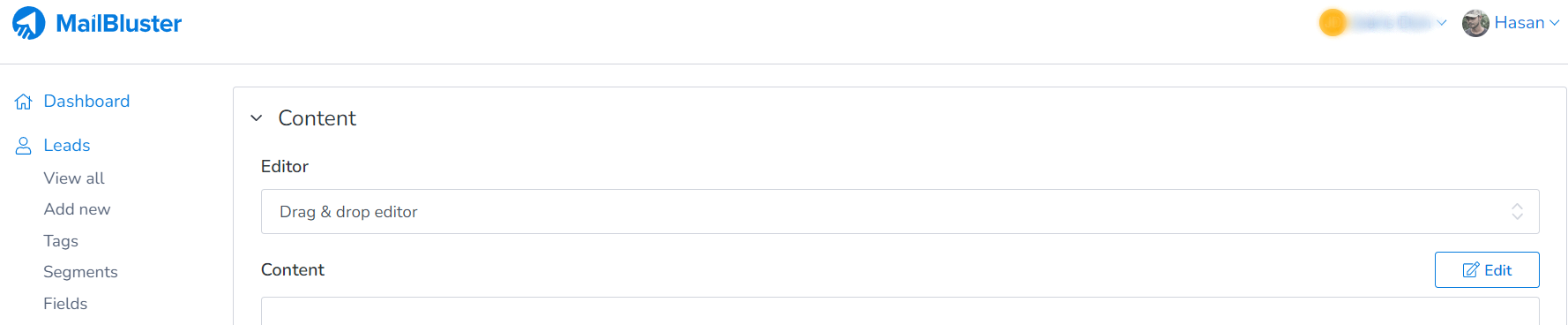The width and height of the screenshot is (1568, 325).
Task: Click Hasan's profile picture
Action: [x=1475, y=23]
